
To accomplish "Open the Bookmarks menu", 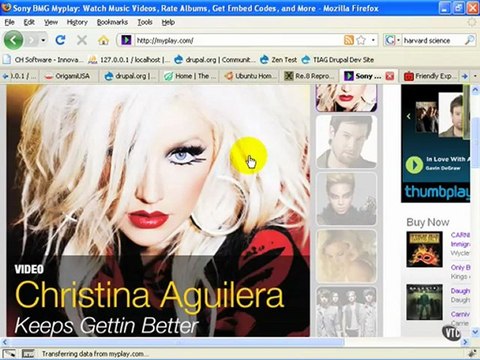I will (x=112, y=22).
